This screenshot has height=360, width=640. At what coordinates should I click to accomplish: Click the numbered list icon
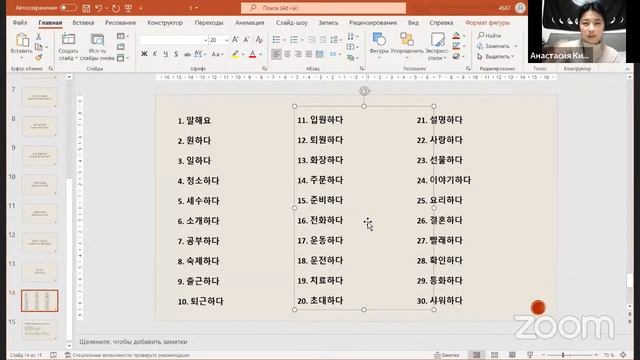pyautogui.click(x=294, y=40)
